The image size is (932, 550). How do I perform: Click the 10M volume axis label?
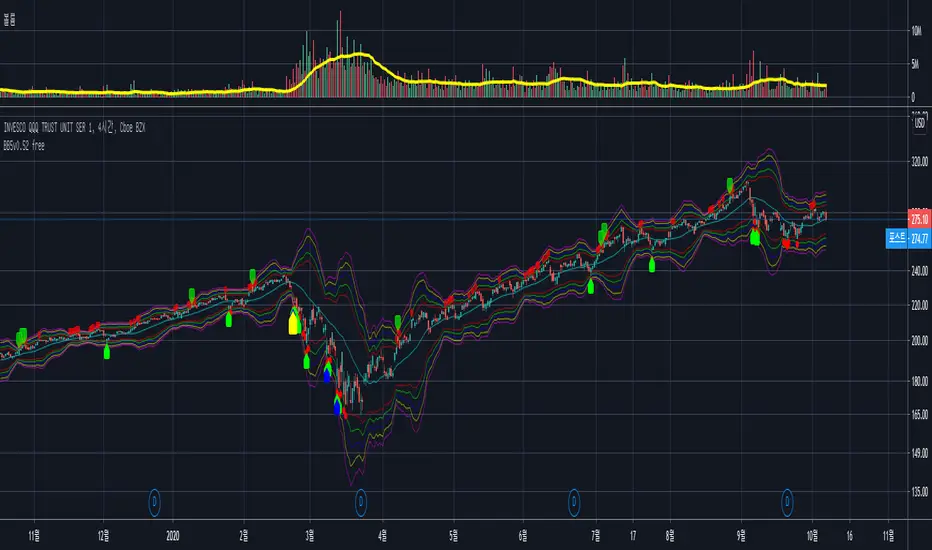coord(916,31)
